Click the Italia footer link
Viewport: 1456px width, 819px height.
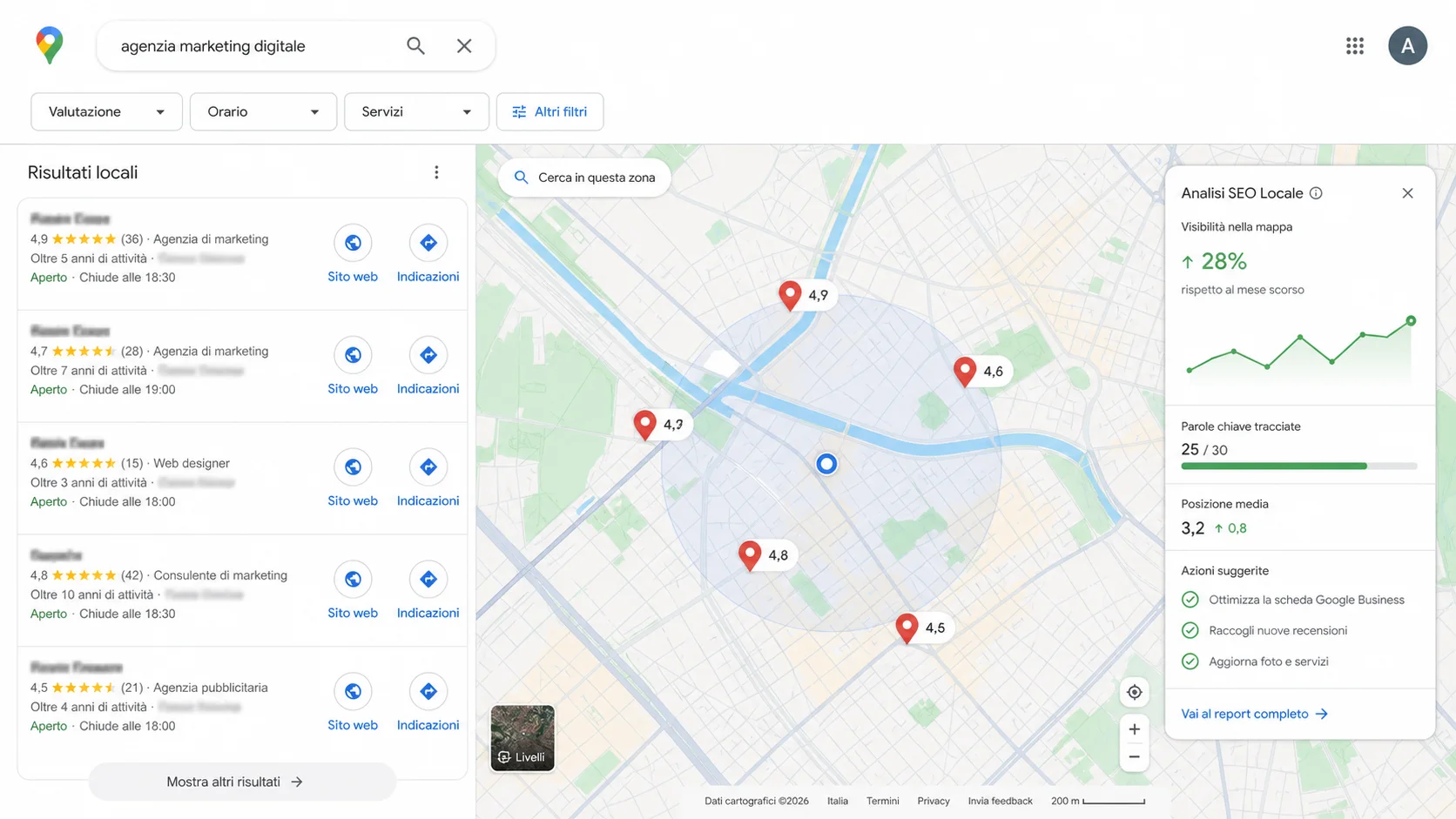pos(838,801)
